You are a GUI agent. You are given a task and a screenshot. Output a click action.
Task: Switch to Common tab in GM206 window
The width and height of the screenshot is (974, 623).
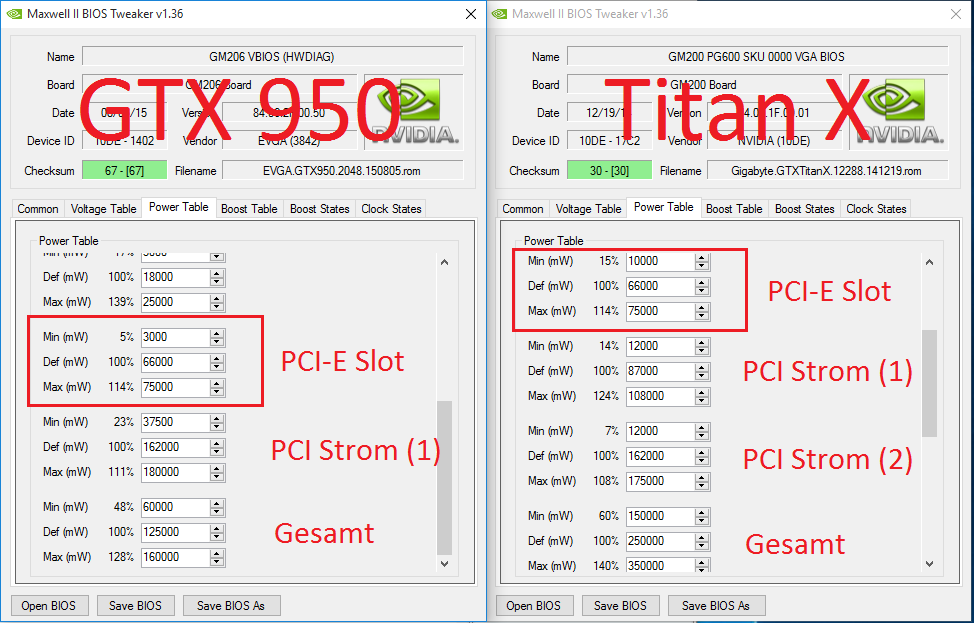(x=38, y=209)
